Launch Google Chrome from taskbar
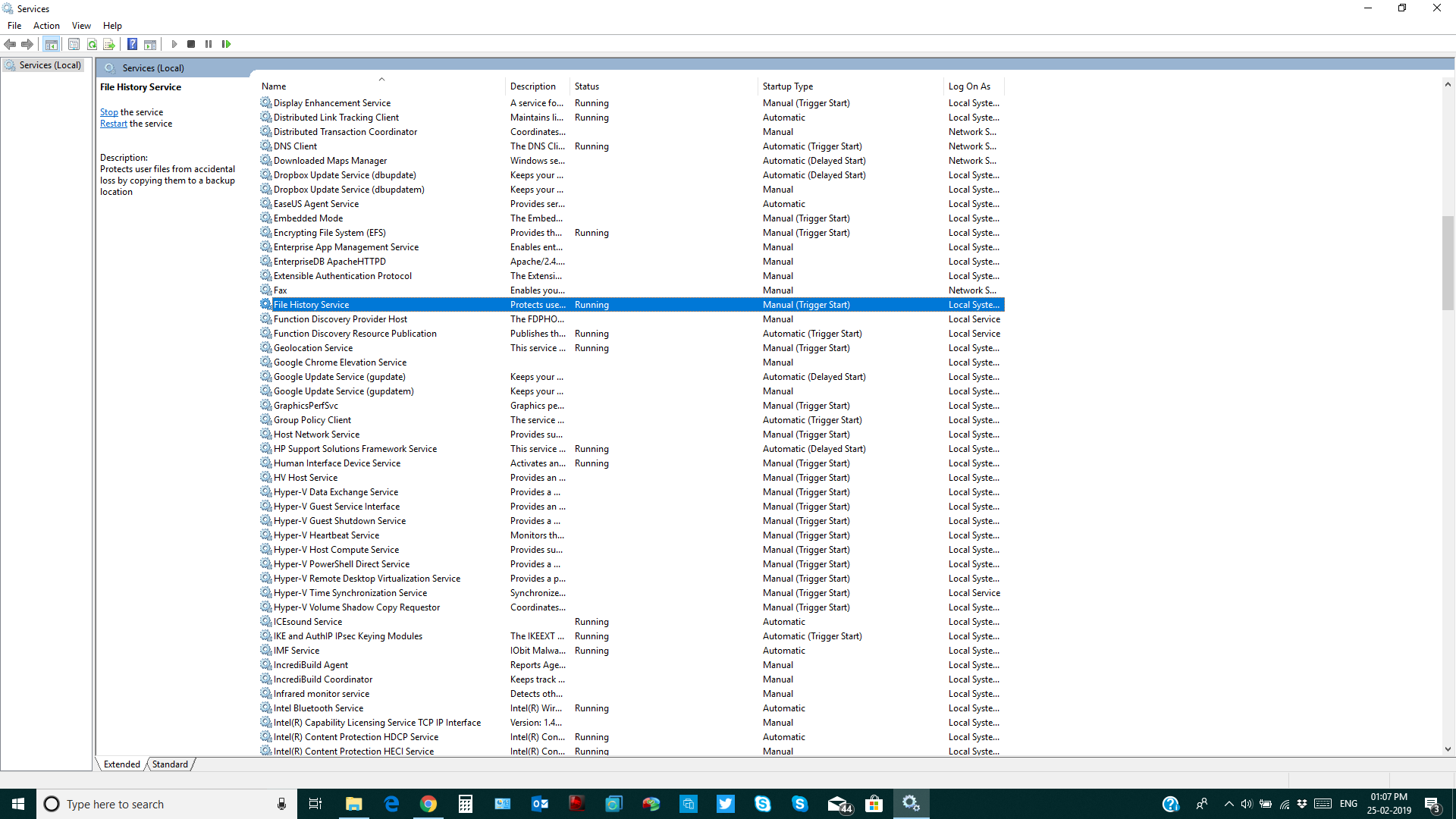Viewport: 1456px width, 819px height. point(428,804)
